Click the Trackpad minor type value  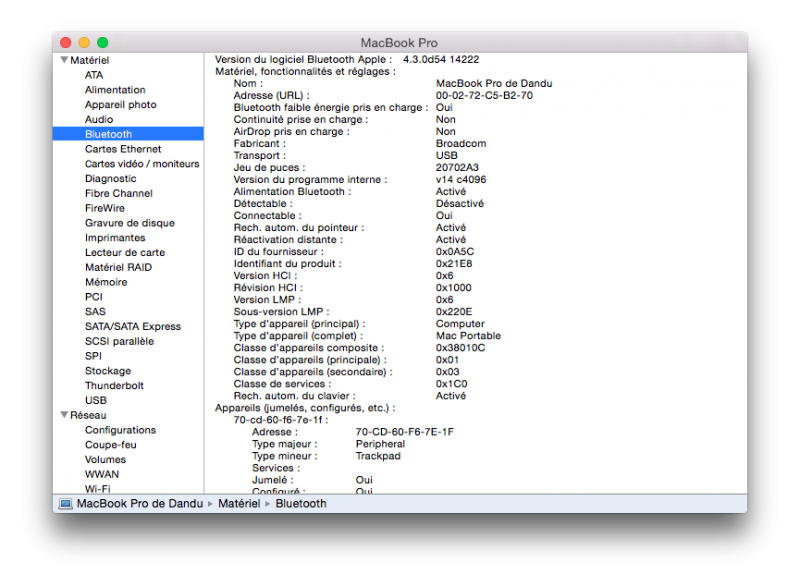(x=378, y=456)
